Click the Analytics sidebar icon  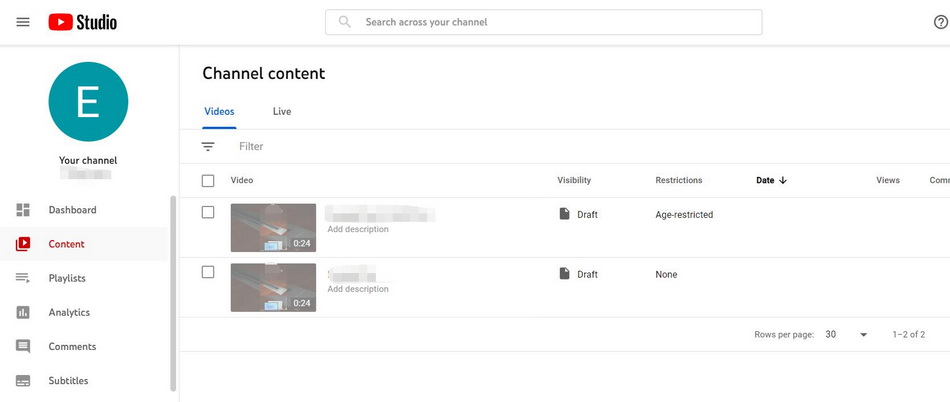pos(23,312)
